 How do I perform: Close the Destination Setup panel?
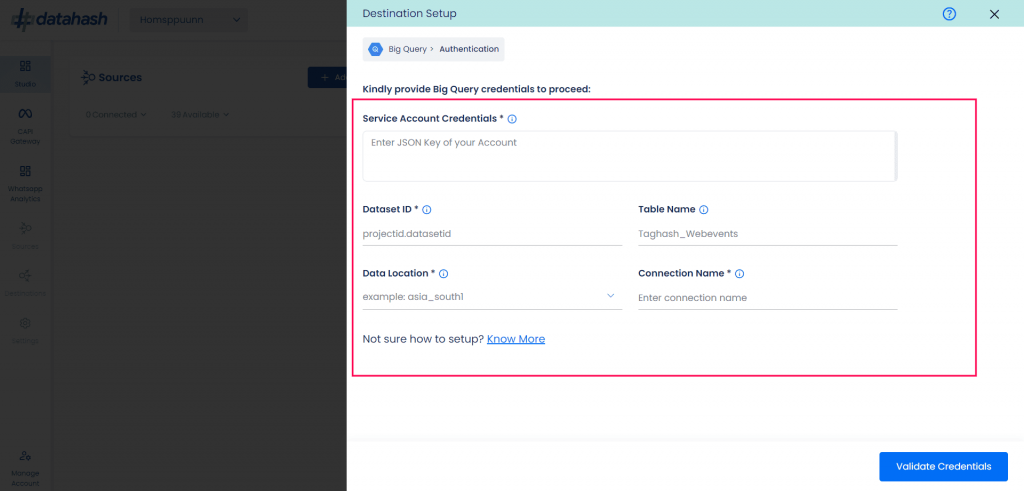coord(993,14)
